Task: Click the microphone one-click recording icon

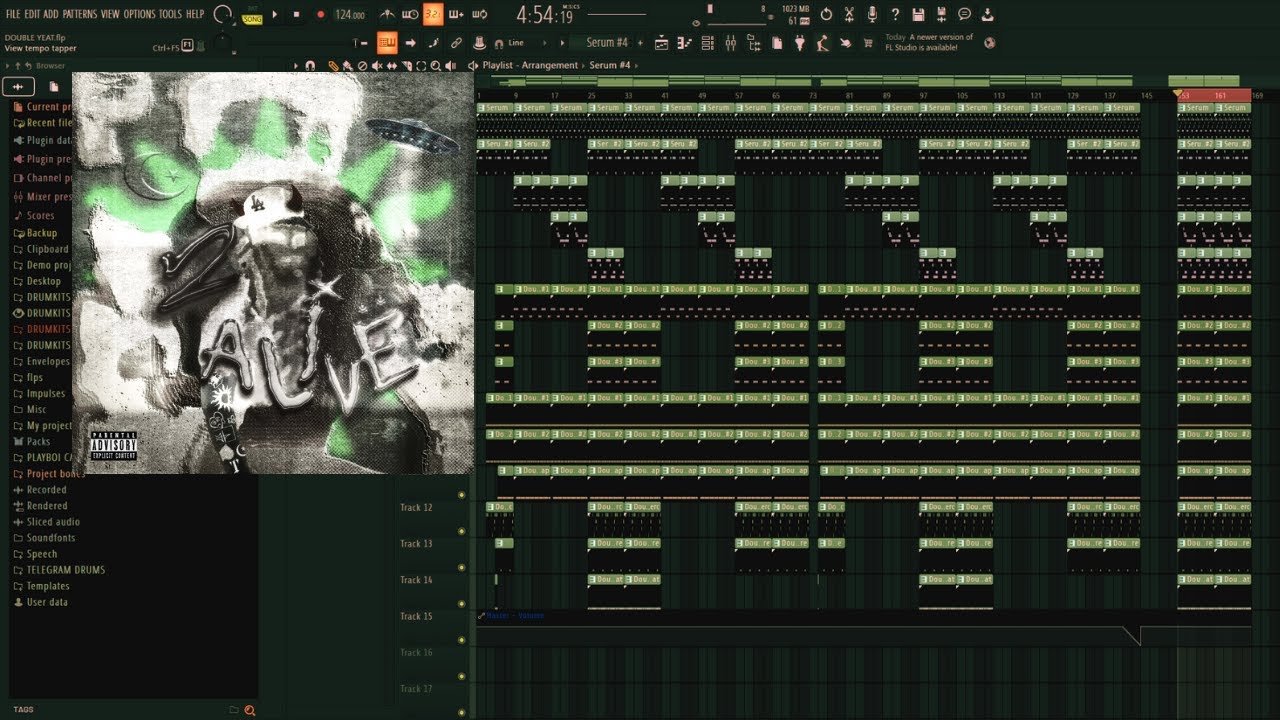Action: pyautogui.click(x=872, y=14)
